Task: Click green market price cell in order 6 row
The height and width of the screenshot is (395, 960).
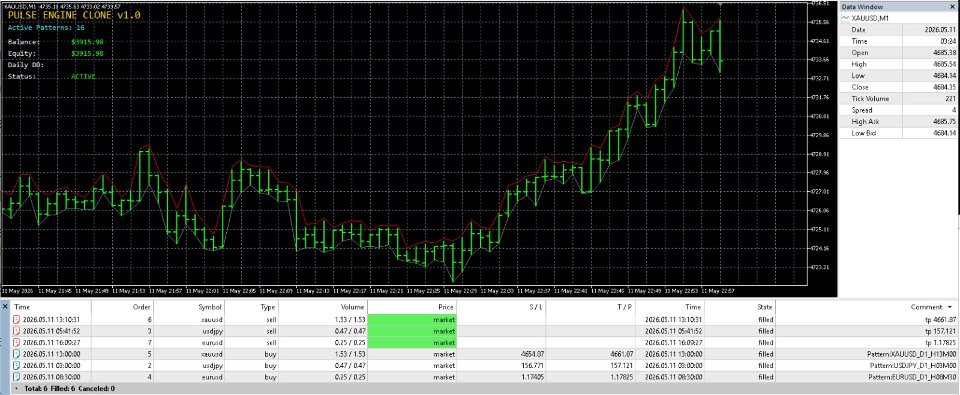Action: pos(412,320)
